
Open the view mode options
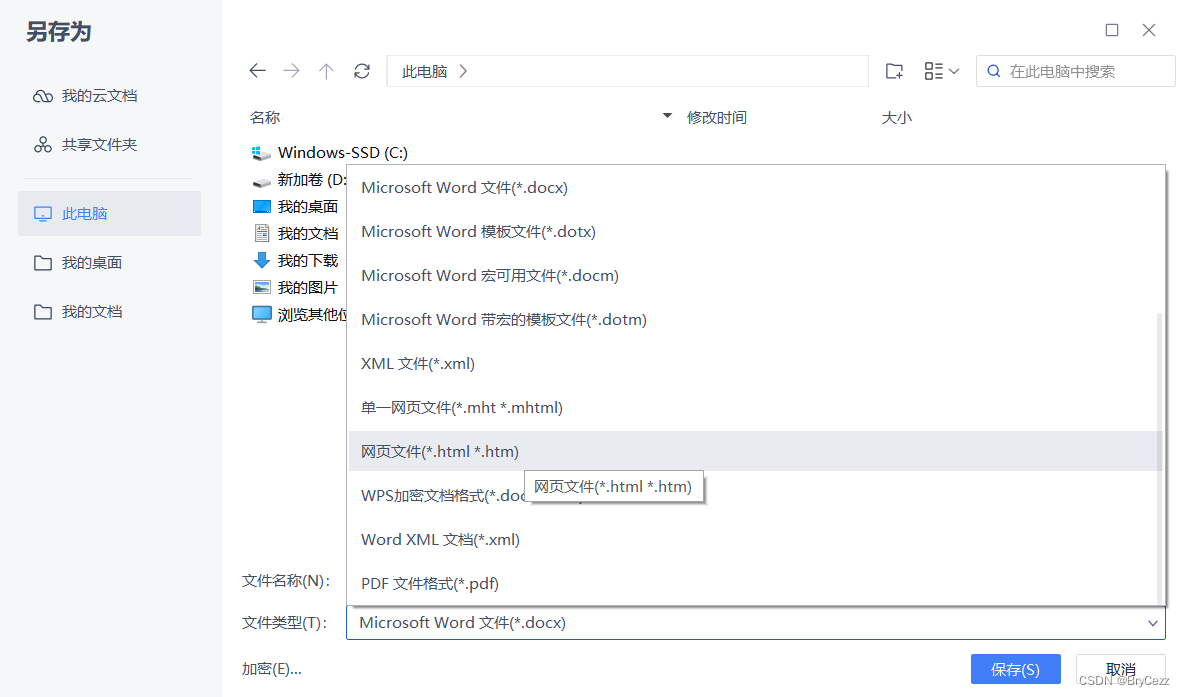[x=942, y=71]
